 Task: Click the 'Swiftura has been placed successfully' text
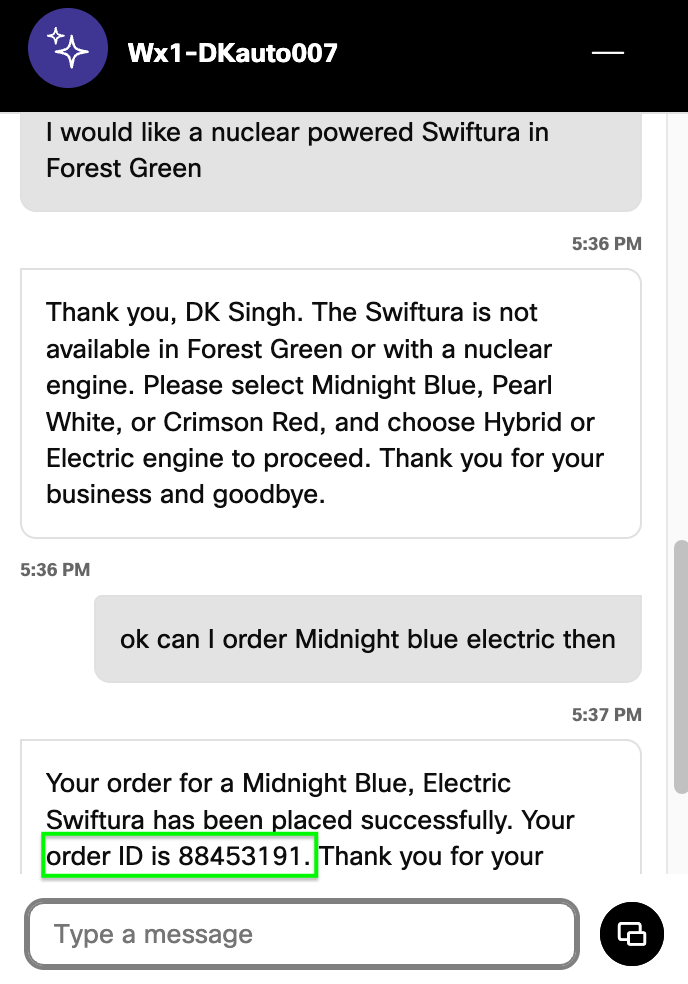pyautogui.click(x=270, y=820)
